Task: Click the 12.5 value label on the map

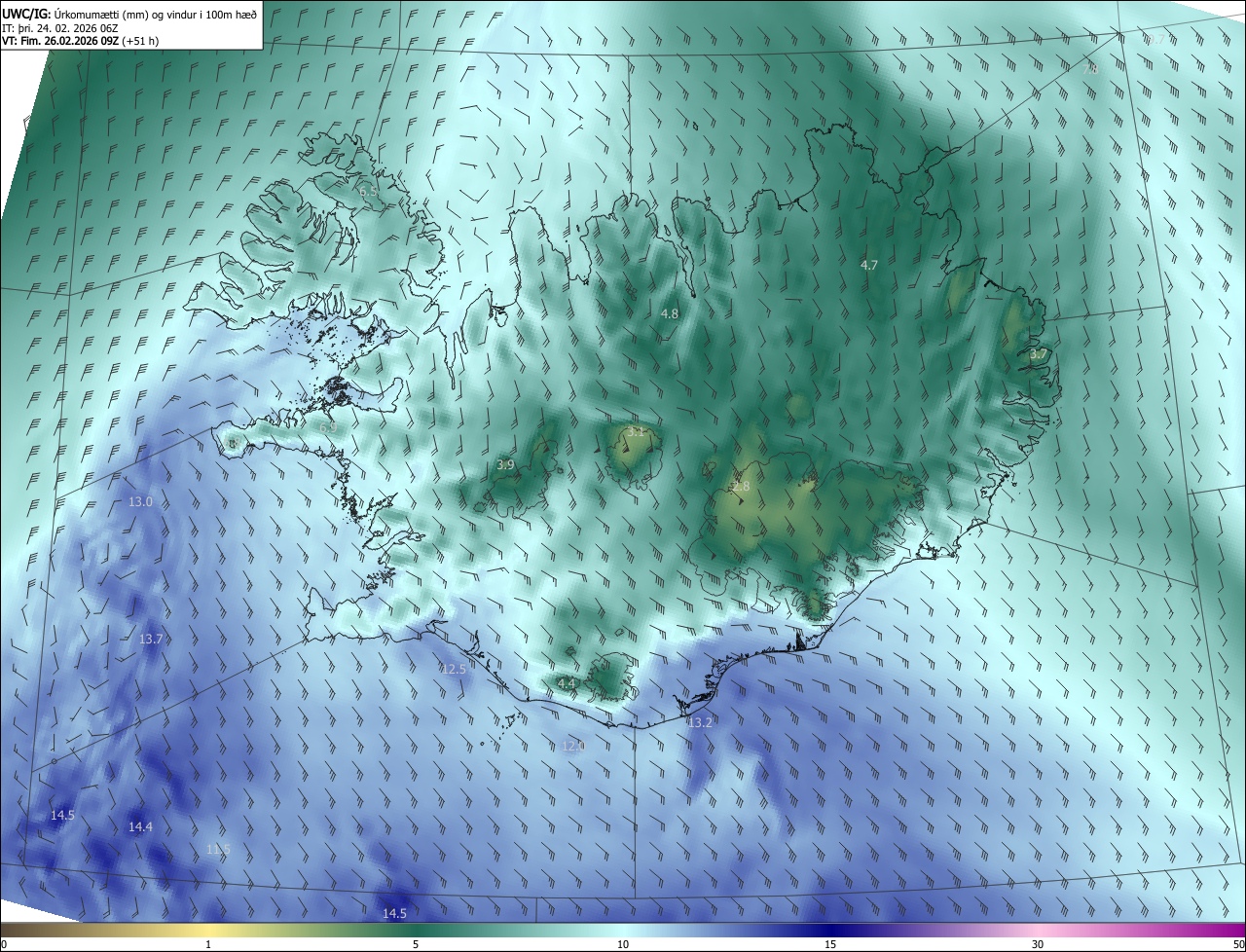Action: 454,670
